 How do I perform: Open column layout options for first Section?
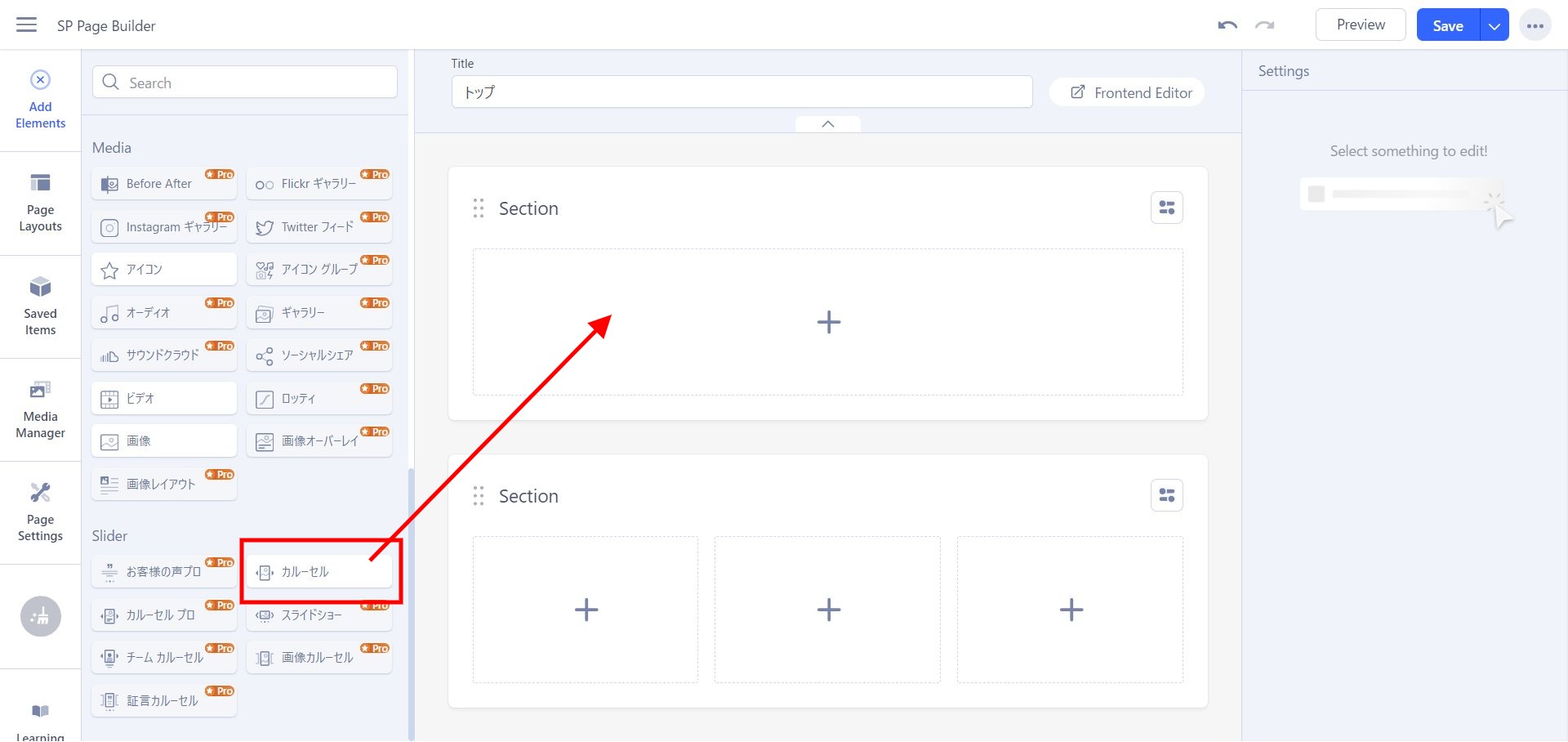1166,208
